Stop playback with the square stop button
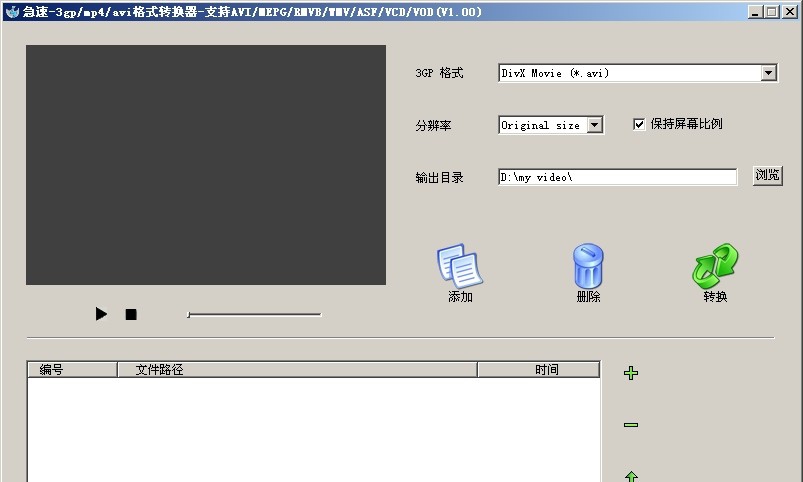 click(x=131, y=315)
